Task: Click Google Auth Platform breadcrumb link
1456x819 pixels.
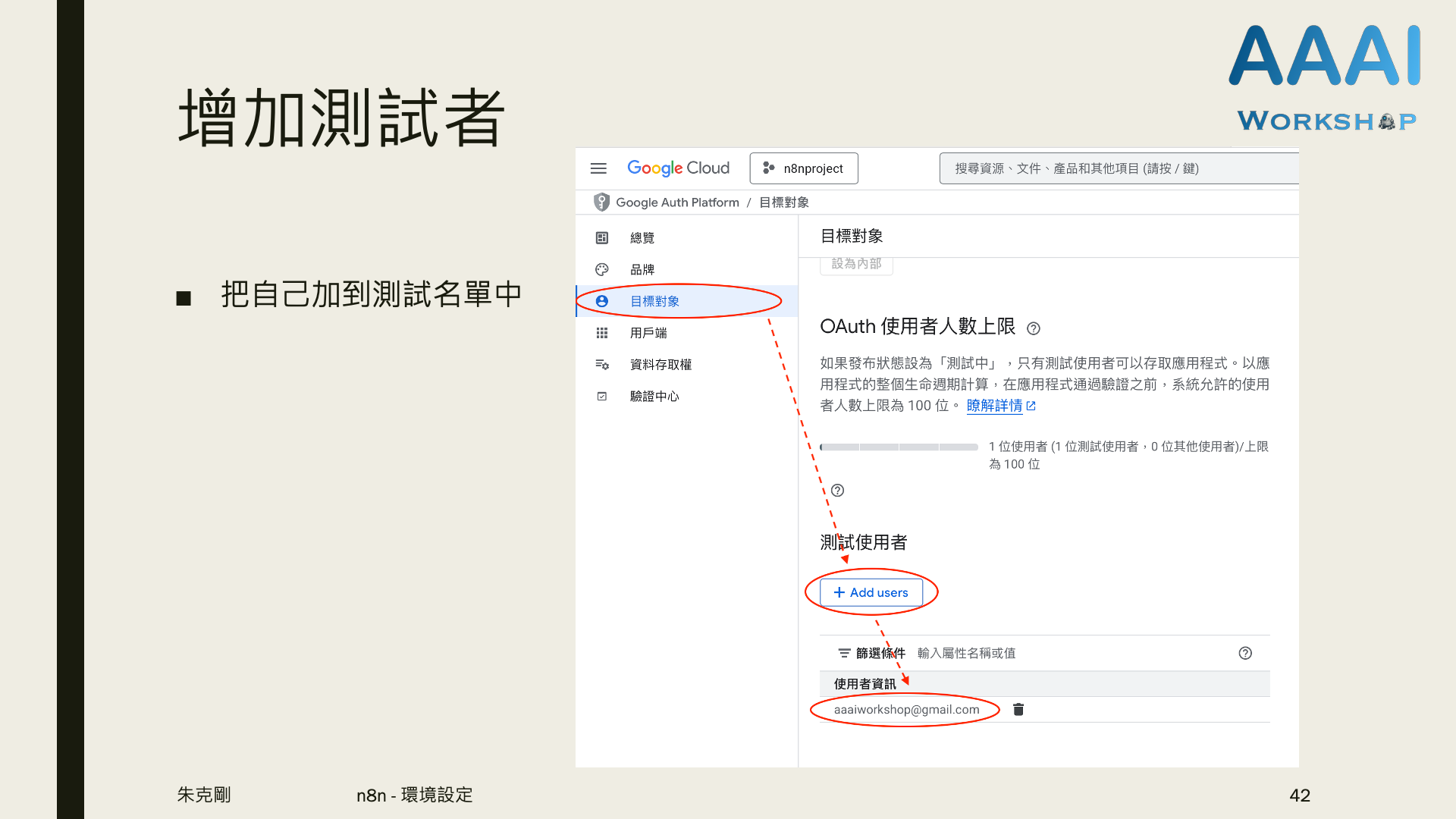Action: (x=677, y=202)
